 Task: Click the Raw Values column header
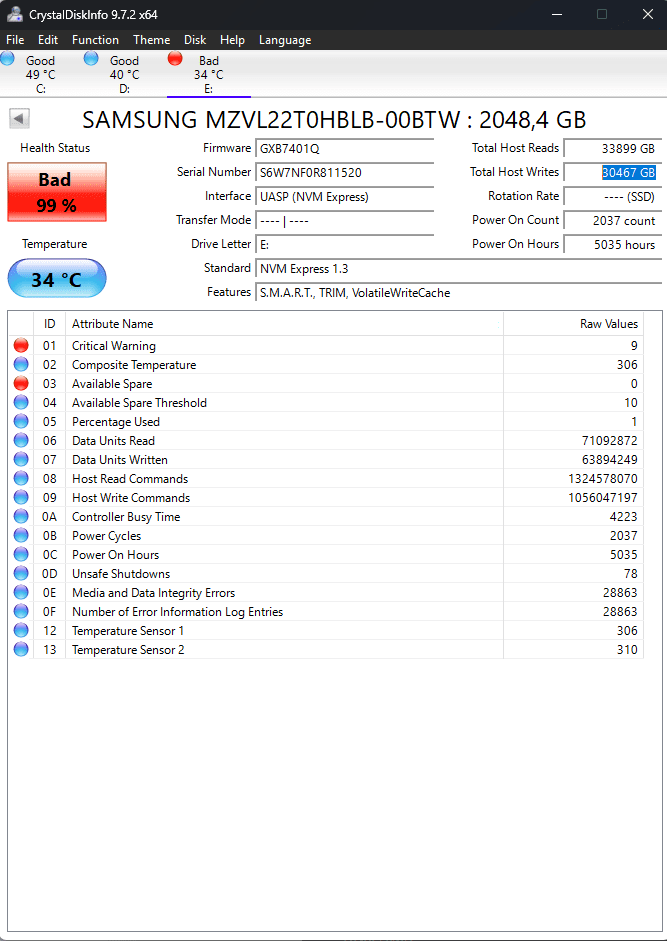coord(573,324)
